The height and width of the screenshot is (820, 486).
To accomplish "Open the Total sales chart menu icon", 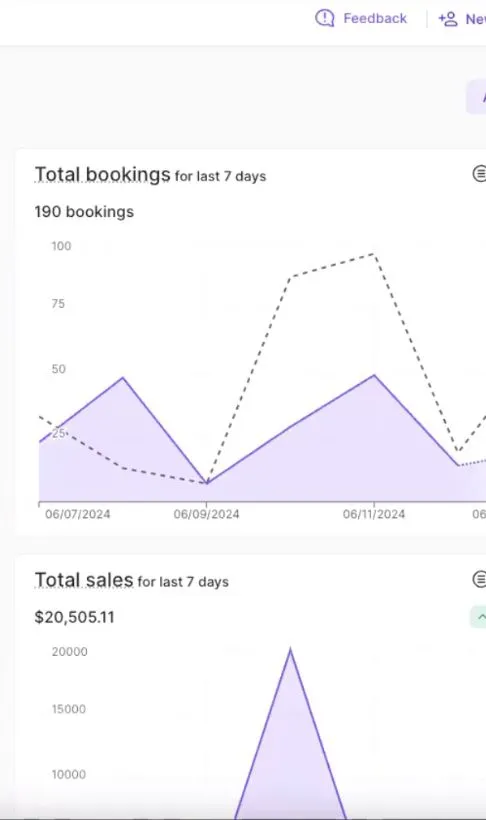I will (x=479, y=579).
